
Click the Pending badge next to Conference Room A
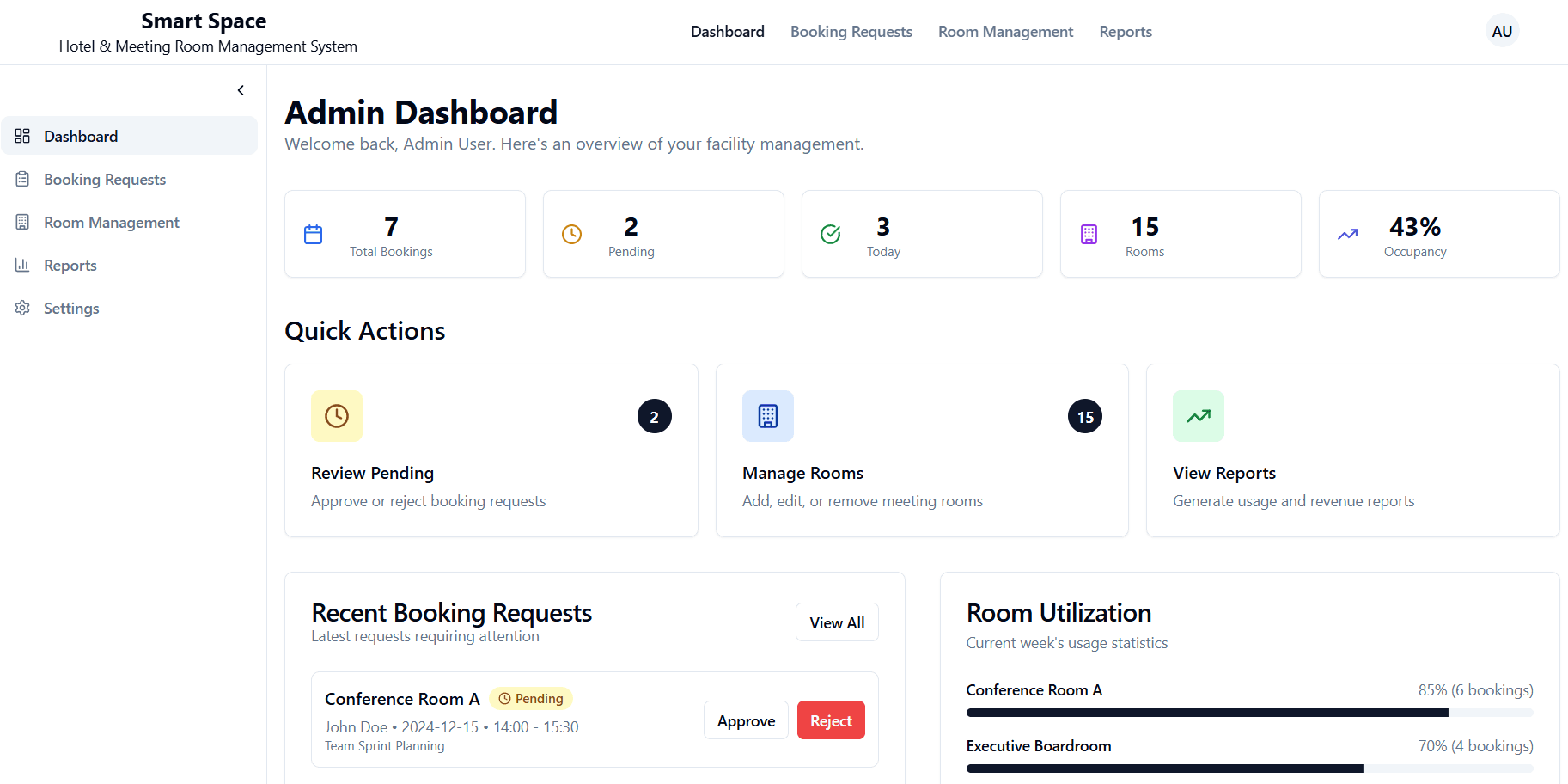(x=531, y=698)
